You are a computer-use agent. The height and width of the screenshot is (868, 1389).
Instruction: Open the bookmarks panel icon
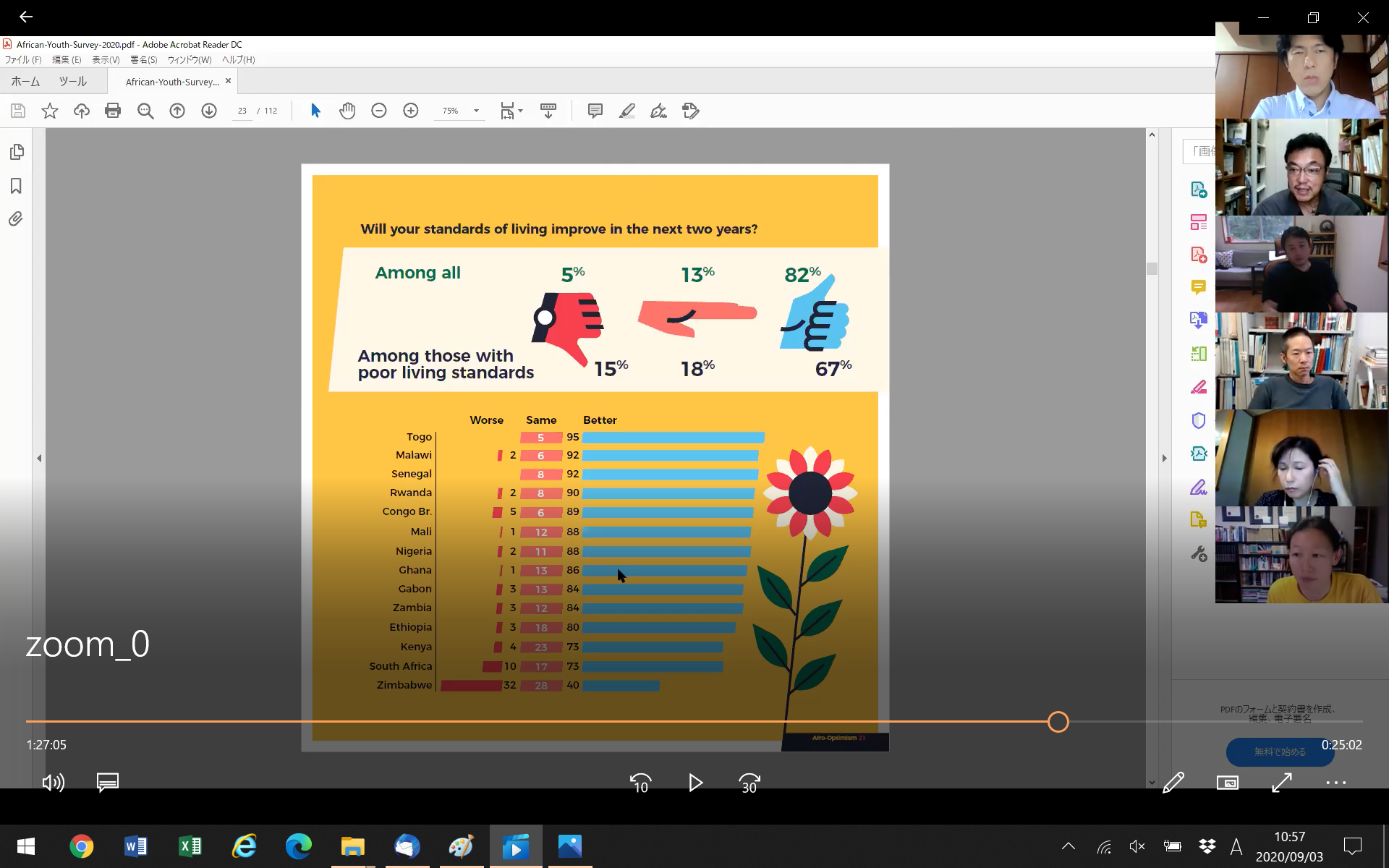click(16, 186)
